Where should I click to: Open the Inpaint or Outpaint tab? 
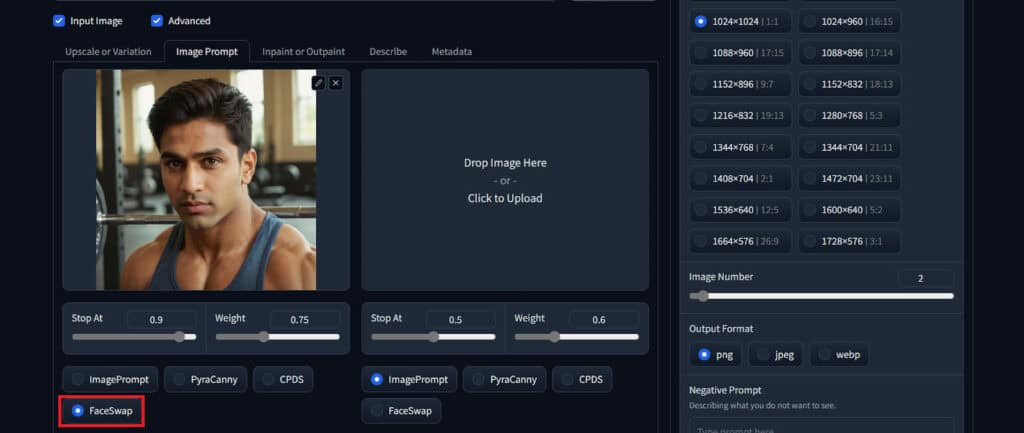point(303,51)
